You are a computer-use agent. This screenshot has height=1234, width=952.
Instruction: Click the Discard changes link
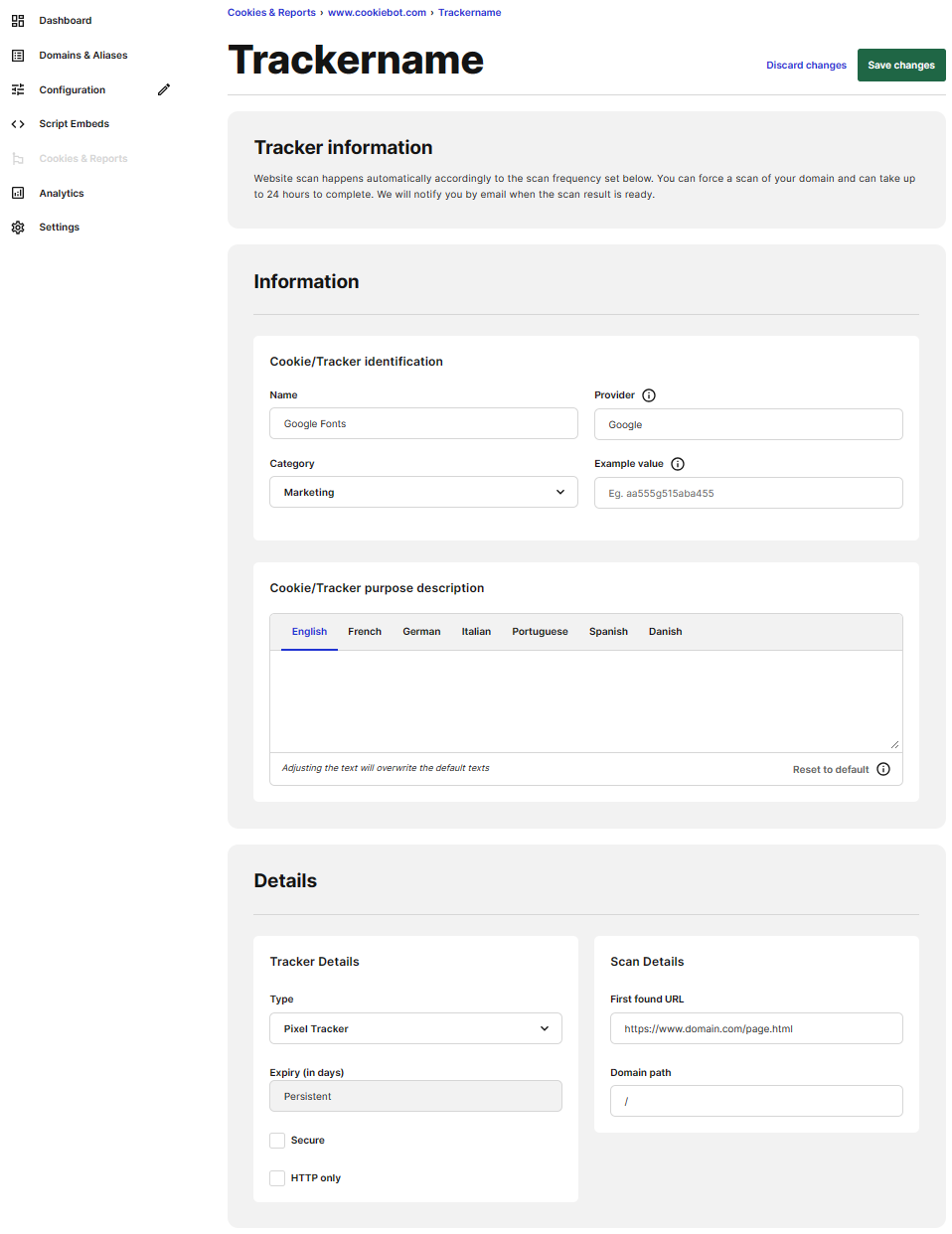click(x=806, y=66)
